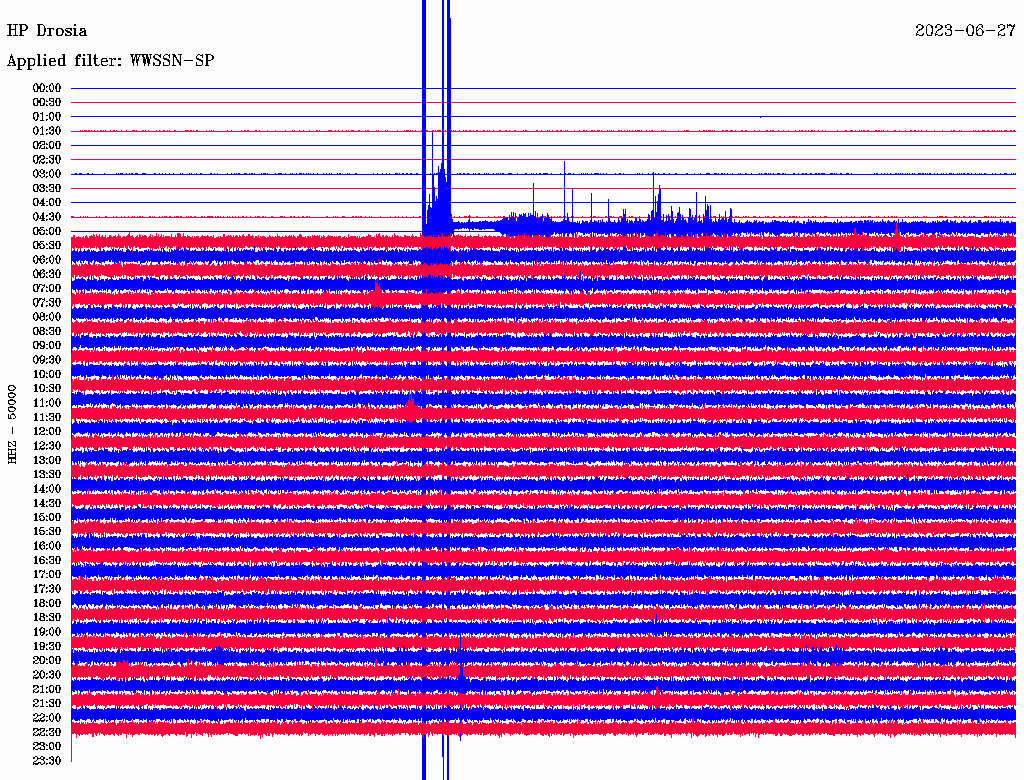Click the vertical 'HHZ - 50000' axis label
1024x780 pixels.
point(12,425)
